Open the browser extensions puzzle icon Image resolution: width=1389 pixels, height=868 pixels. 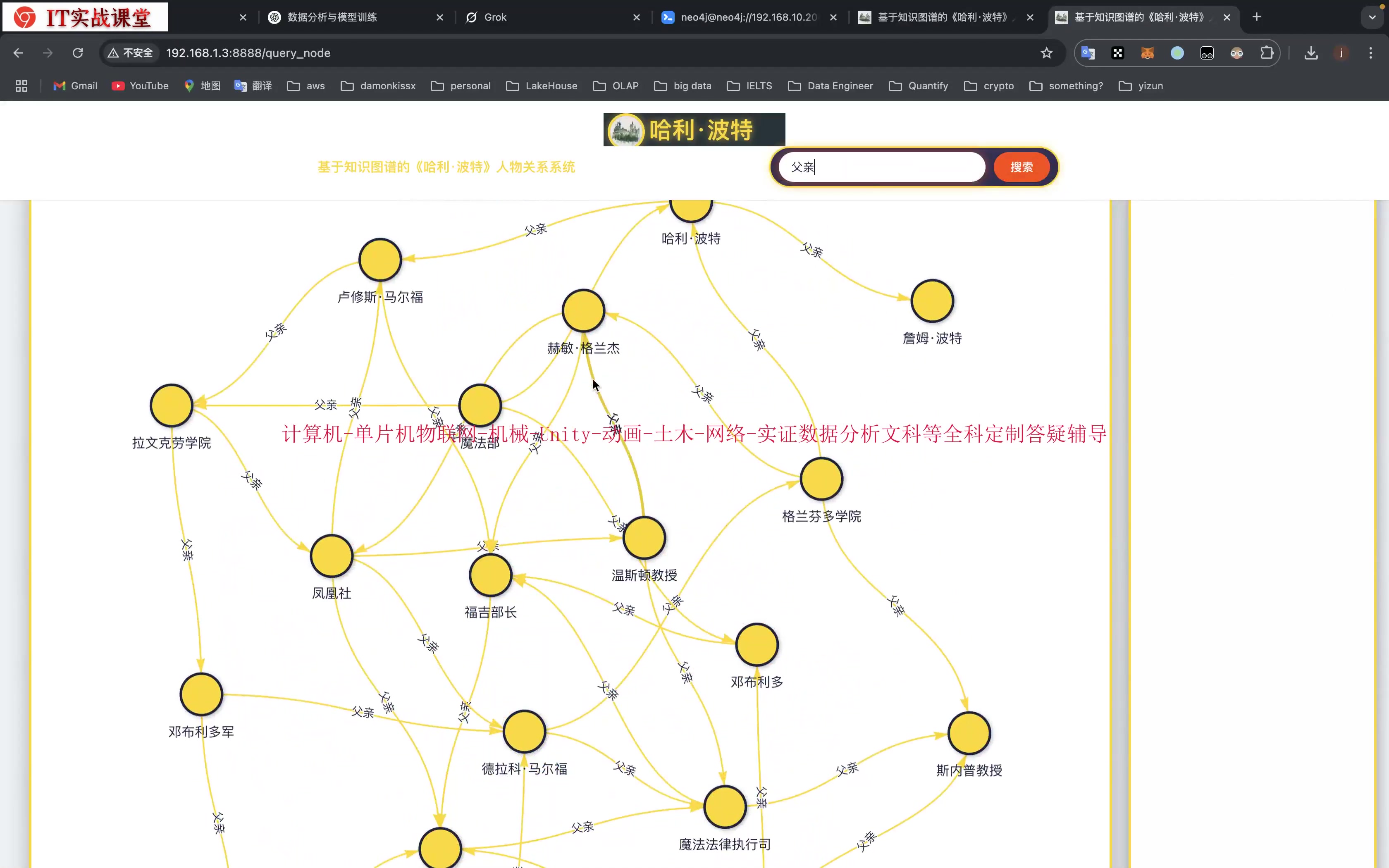(x=1267, y=53)
